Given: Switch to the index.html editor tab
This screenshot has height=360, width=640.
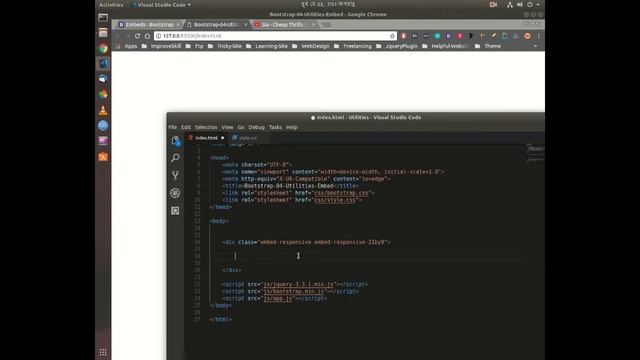Looking at the screenshot, I should 206,138.
